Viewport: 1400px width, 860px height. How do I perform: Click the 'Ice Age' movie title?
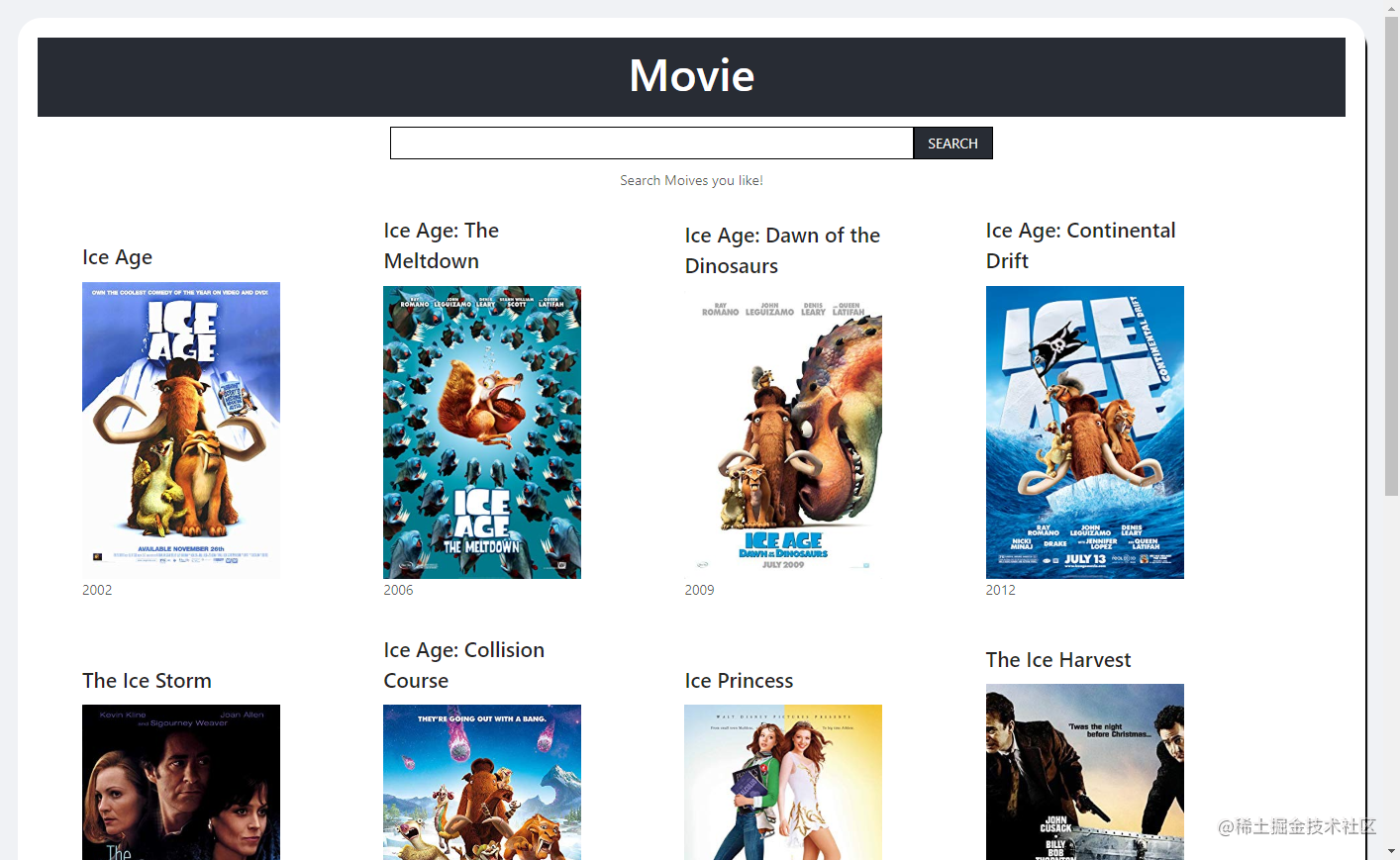pos(118,257)
